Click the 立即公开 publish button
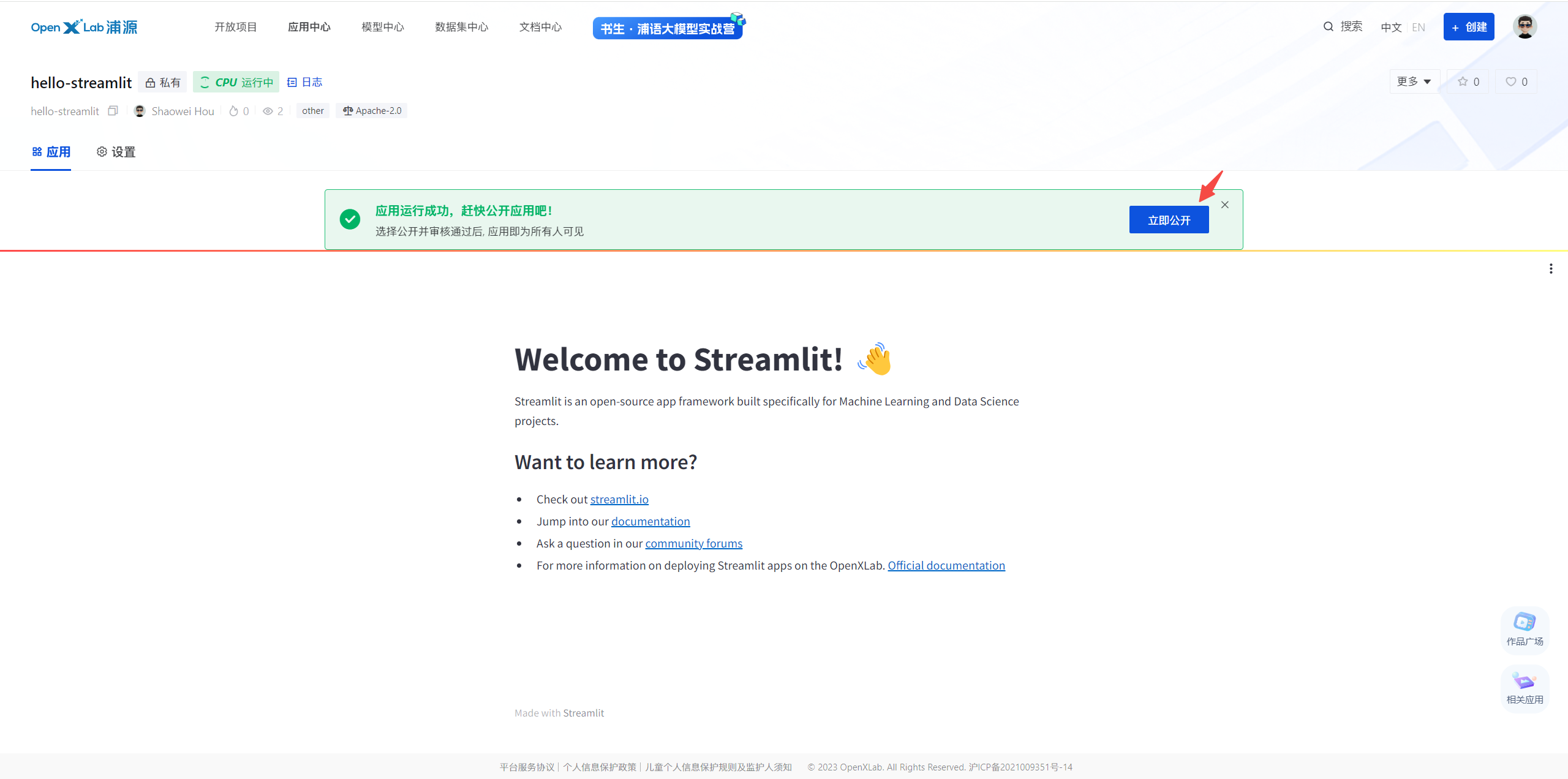The height and width of the screenshot is (779, 1568). pos(1168,219)
